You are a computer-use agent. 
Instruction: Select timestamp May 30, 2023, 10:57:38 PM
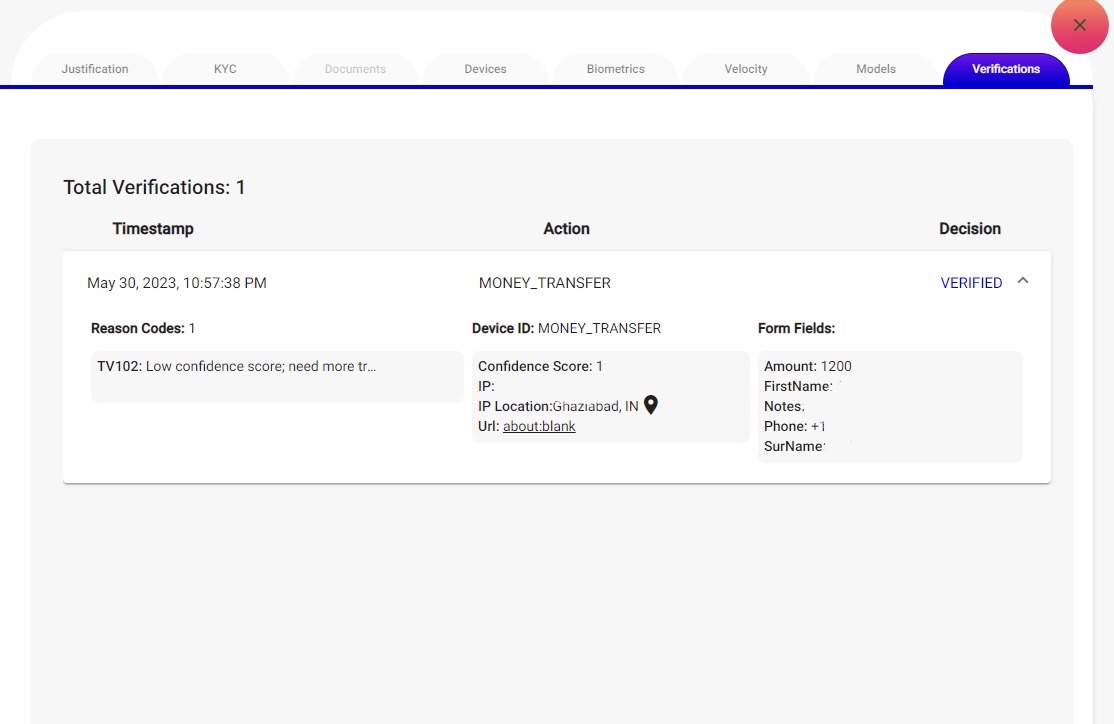(177, 283)
